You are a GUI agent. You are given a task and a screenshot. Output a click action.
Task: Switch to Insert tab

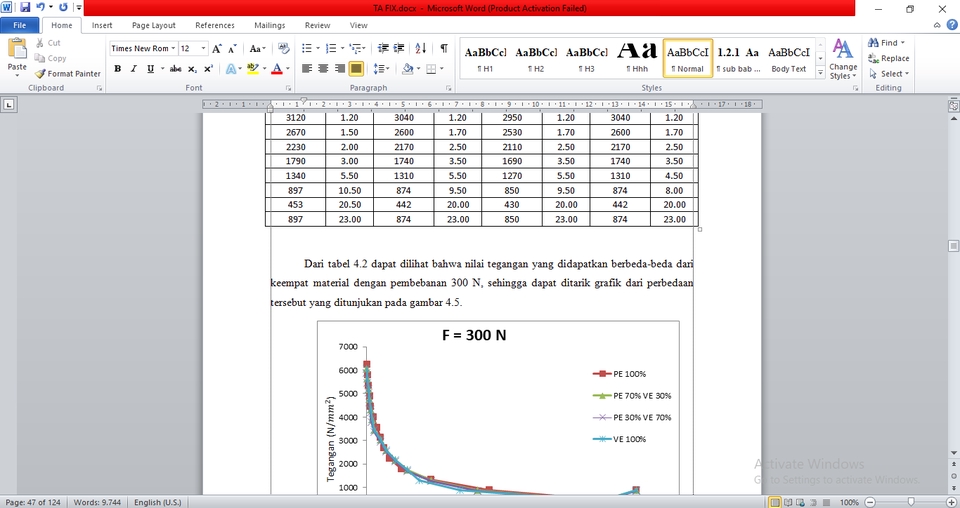click(102, 25)
